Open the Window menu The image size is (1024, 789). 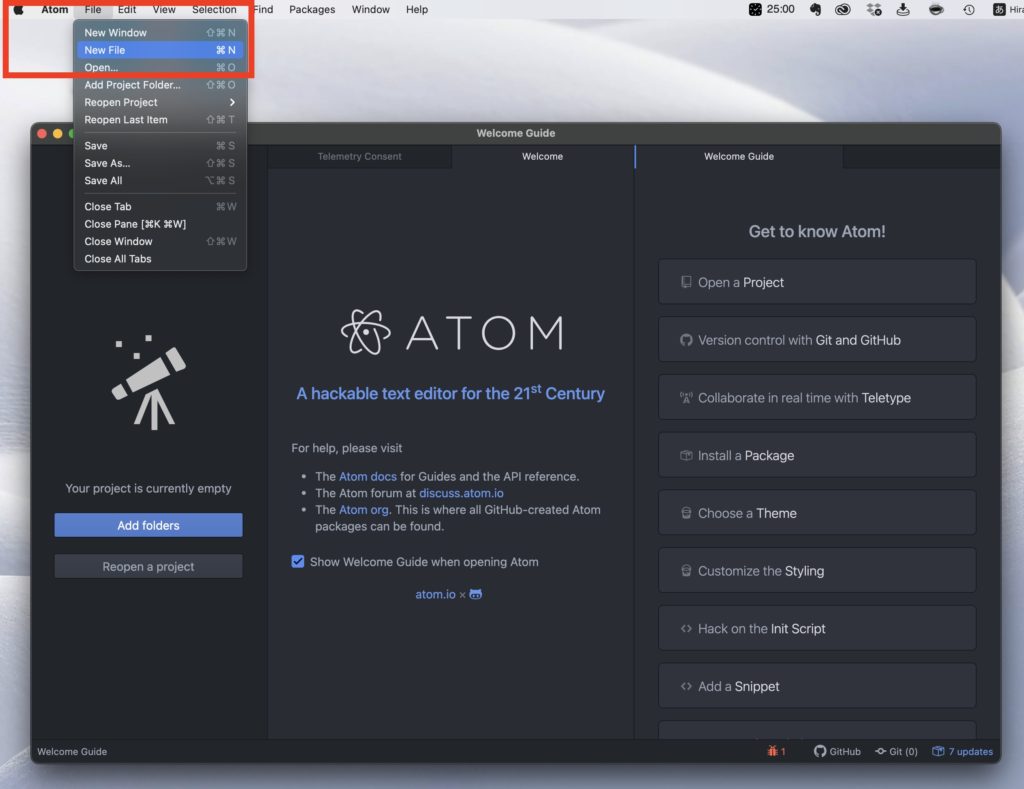coord(370,10)
